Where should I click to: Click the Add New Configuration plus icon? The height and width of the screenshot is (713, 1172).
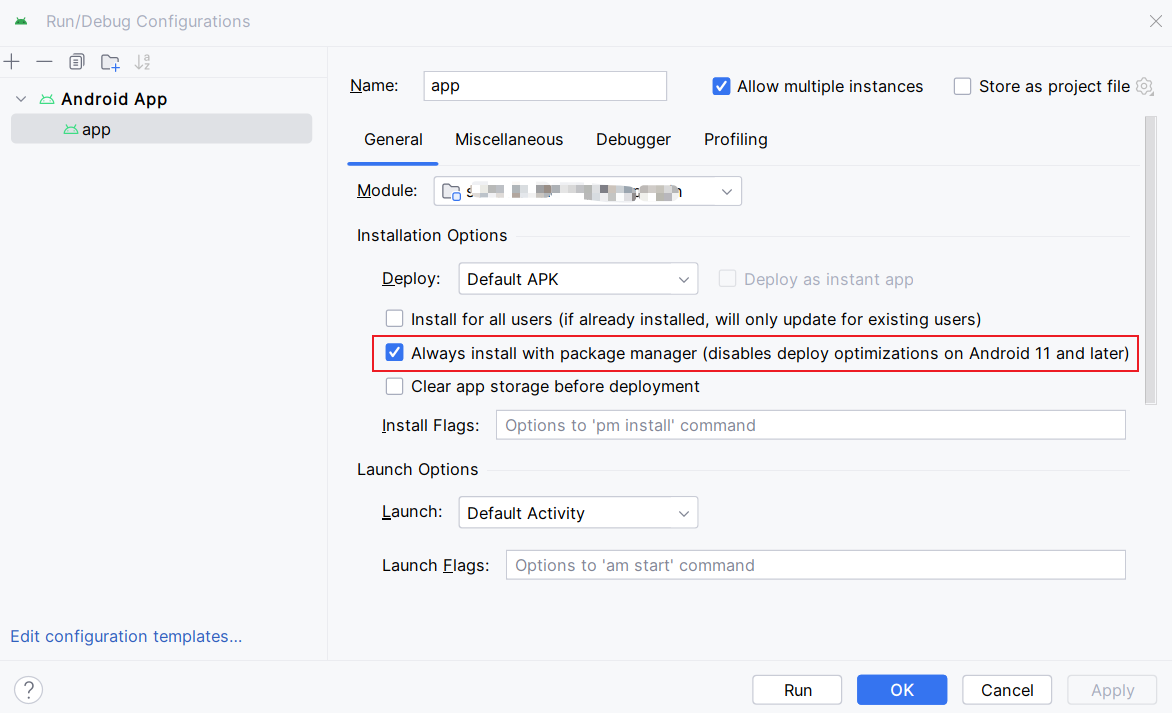click(12, 62)
